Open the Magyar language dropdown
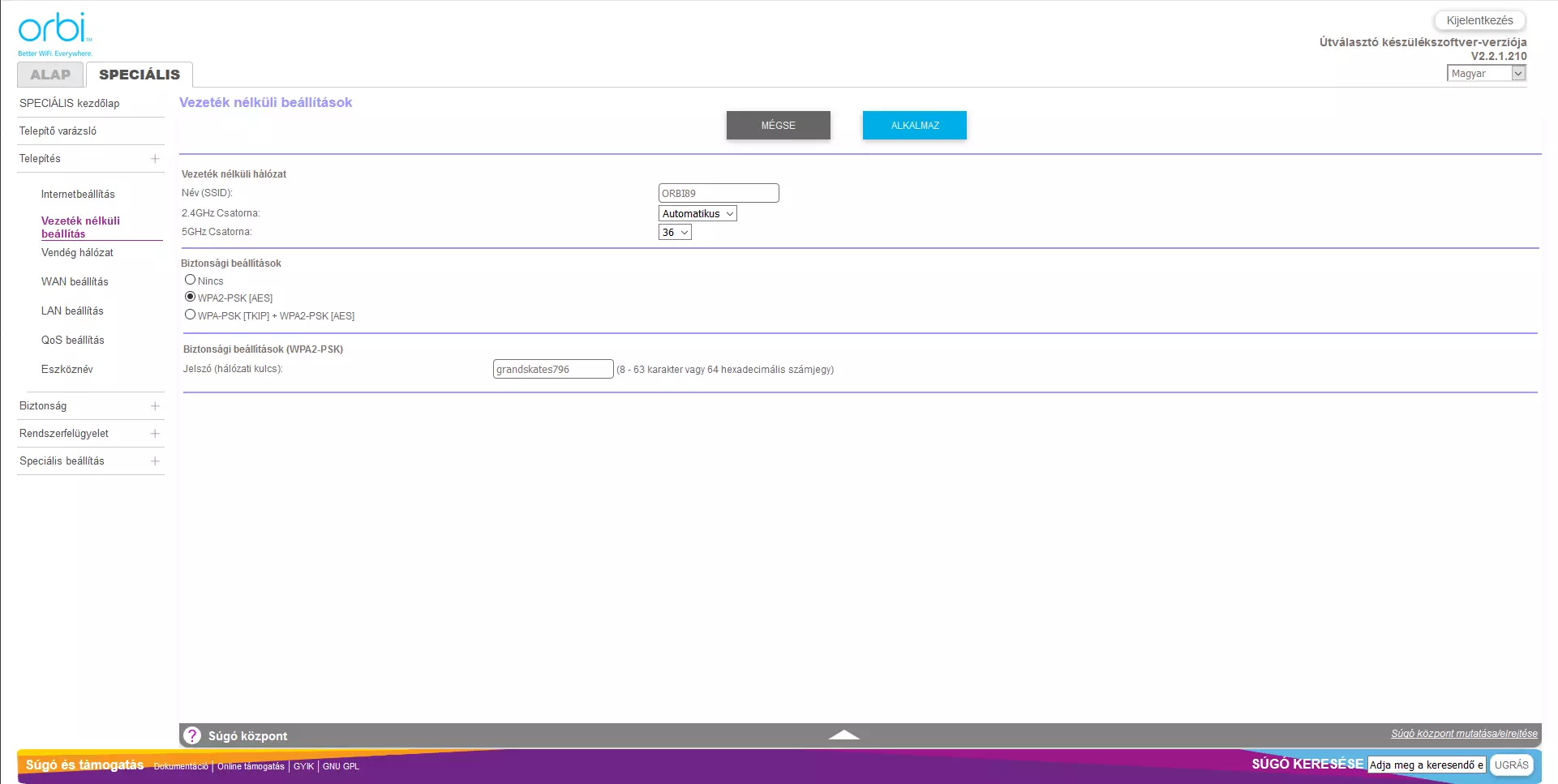Screen dimensions: 1558x784 [1486, 74]
